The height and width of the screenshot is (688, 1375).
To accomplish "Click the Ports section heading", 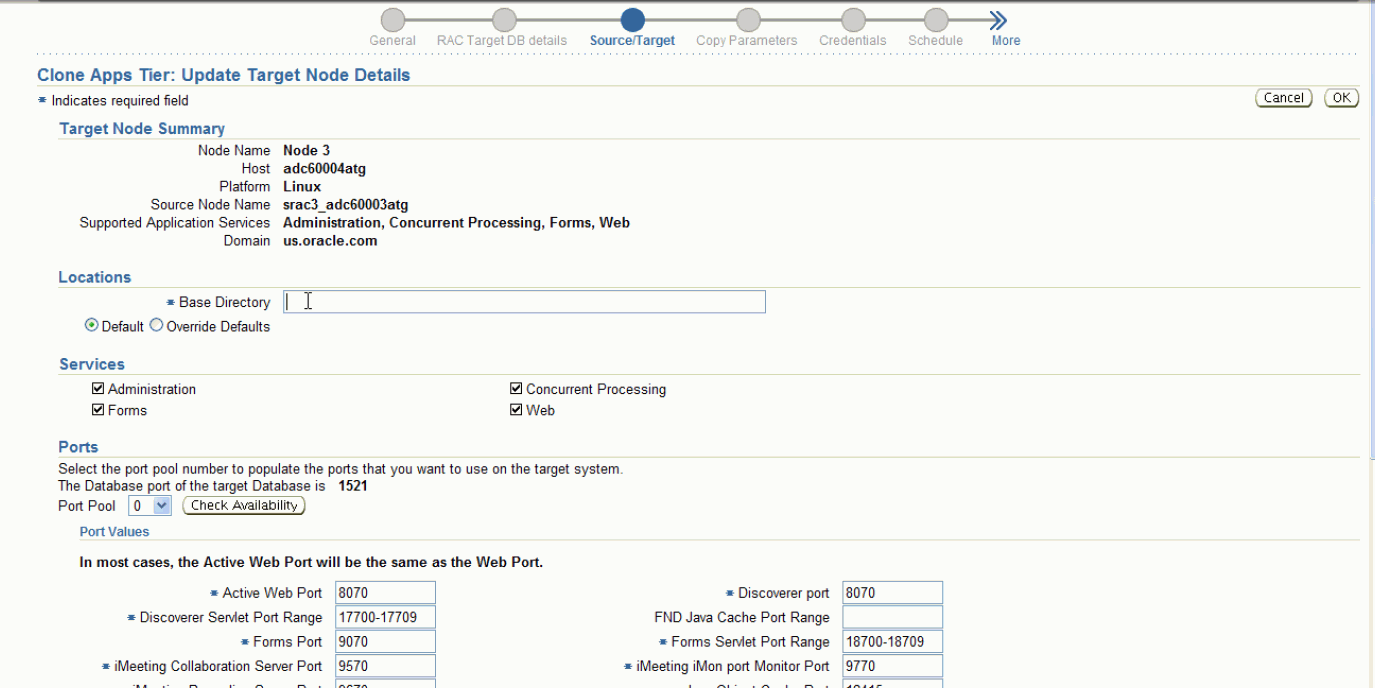I will click(x=78, y=447).
